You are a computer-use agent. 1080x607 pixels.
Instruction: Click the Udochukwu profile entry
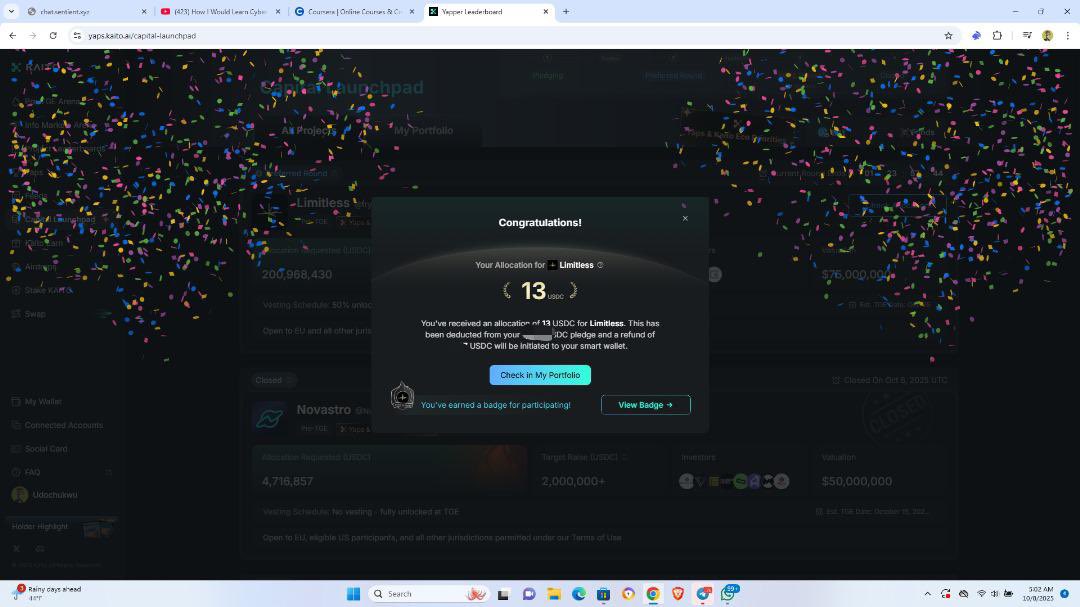[x=45, y=495]
